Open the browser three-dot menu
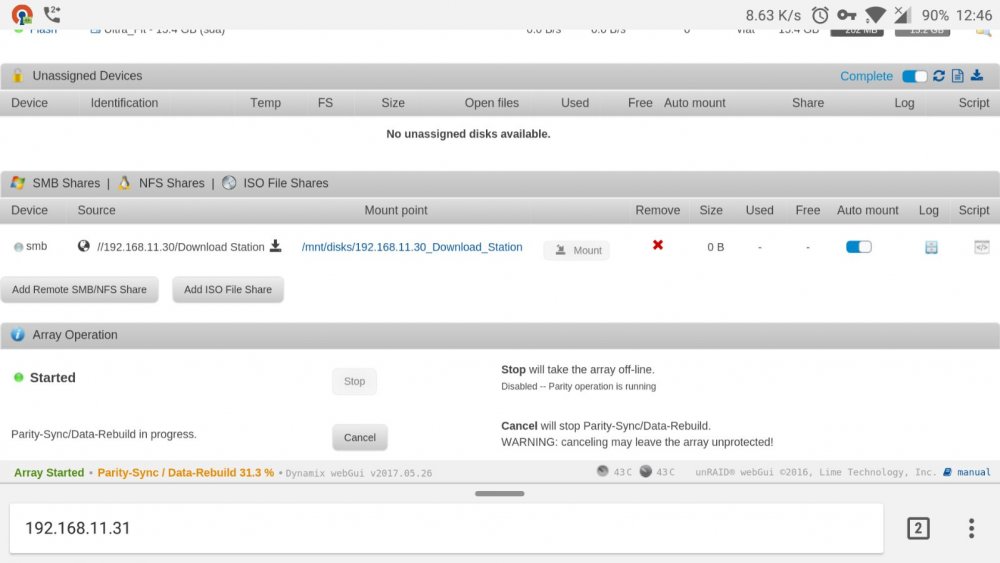 (x=971, y=528)
